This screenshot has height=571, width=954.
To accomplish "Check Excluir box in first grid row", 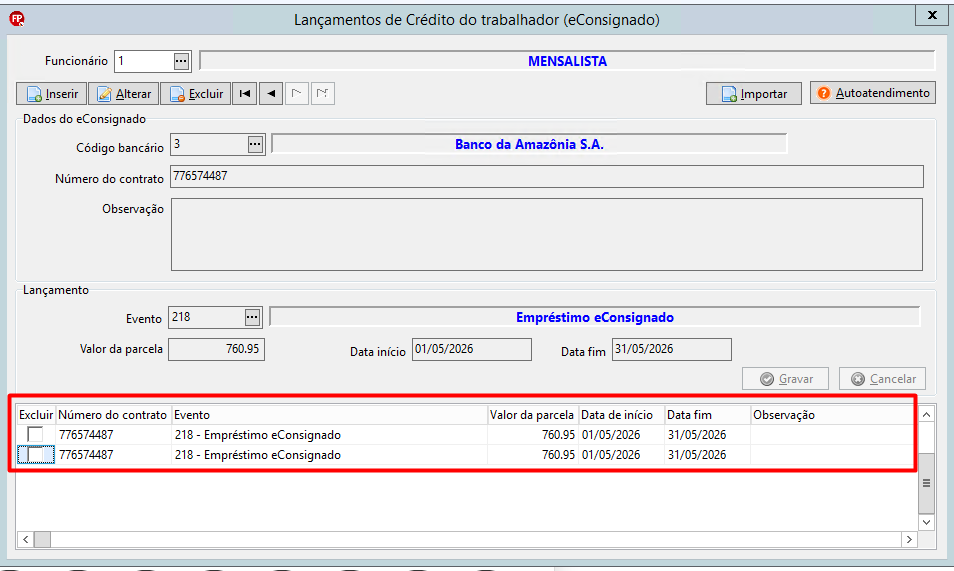I will point(35,435).
